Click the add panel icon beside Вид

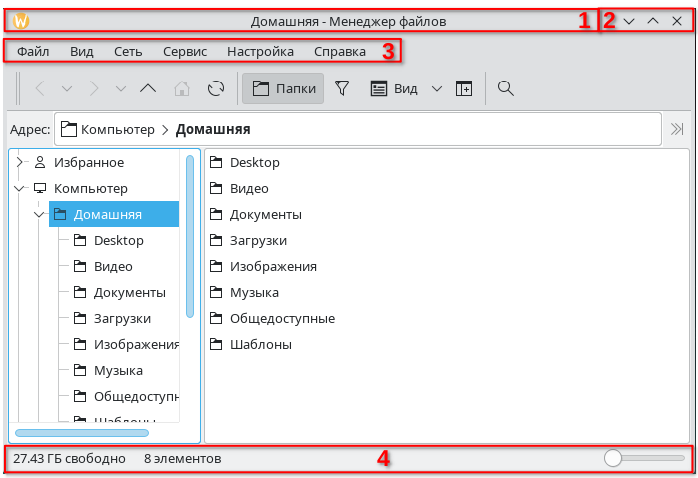pos(464,89)
